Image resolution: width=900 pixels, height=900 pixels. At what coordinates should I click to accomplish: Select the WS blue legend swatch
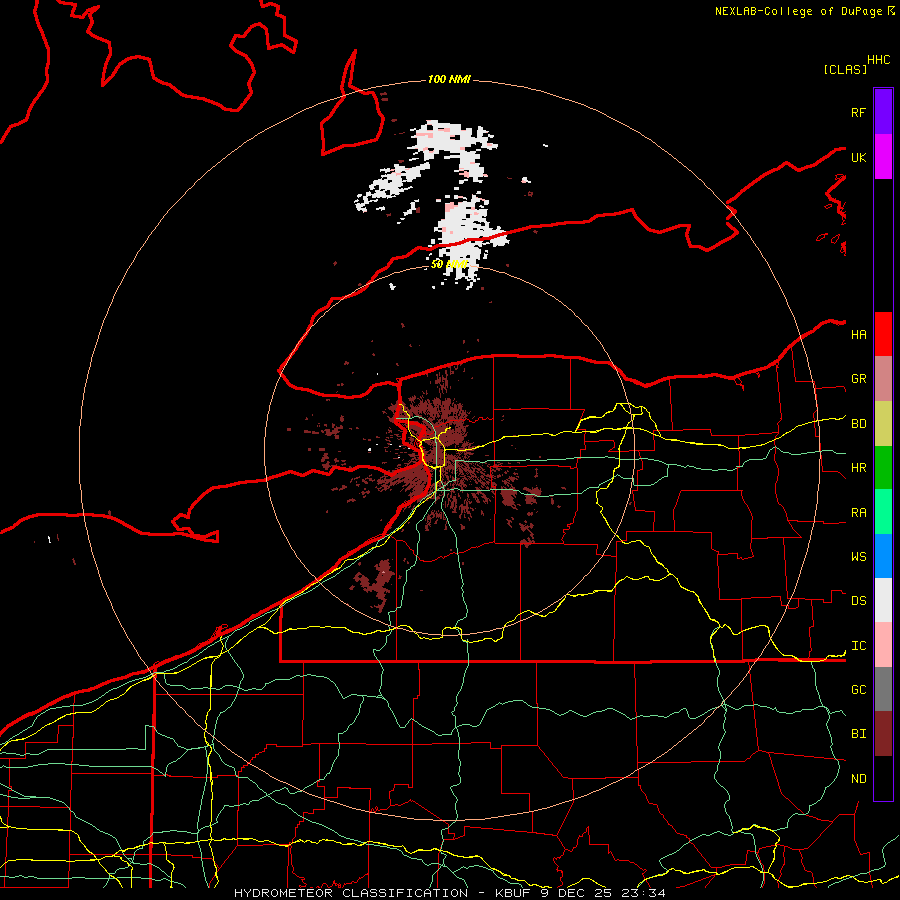point(883,556)
